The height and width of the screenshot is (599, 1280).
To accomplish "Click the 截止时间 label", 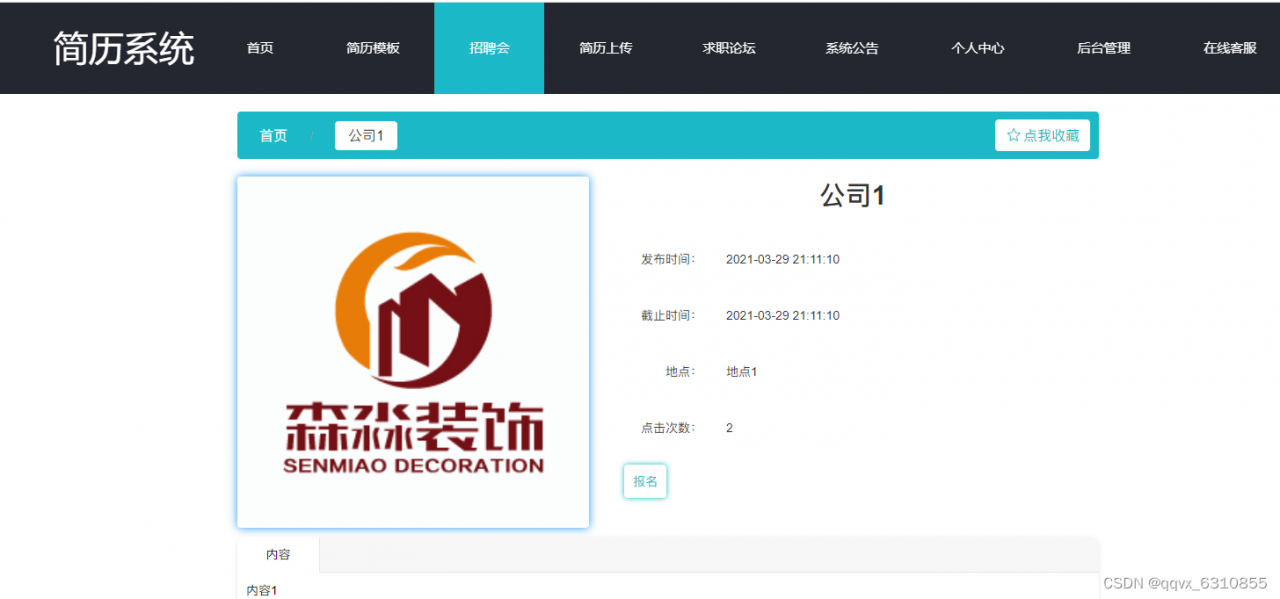I will coord(668,315).
